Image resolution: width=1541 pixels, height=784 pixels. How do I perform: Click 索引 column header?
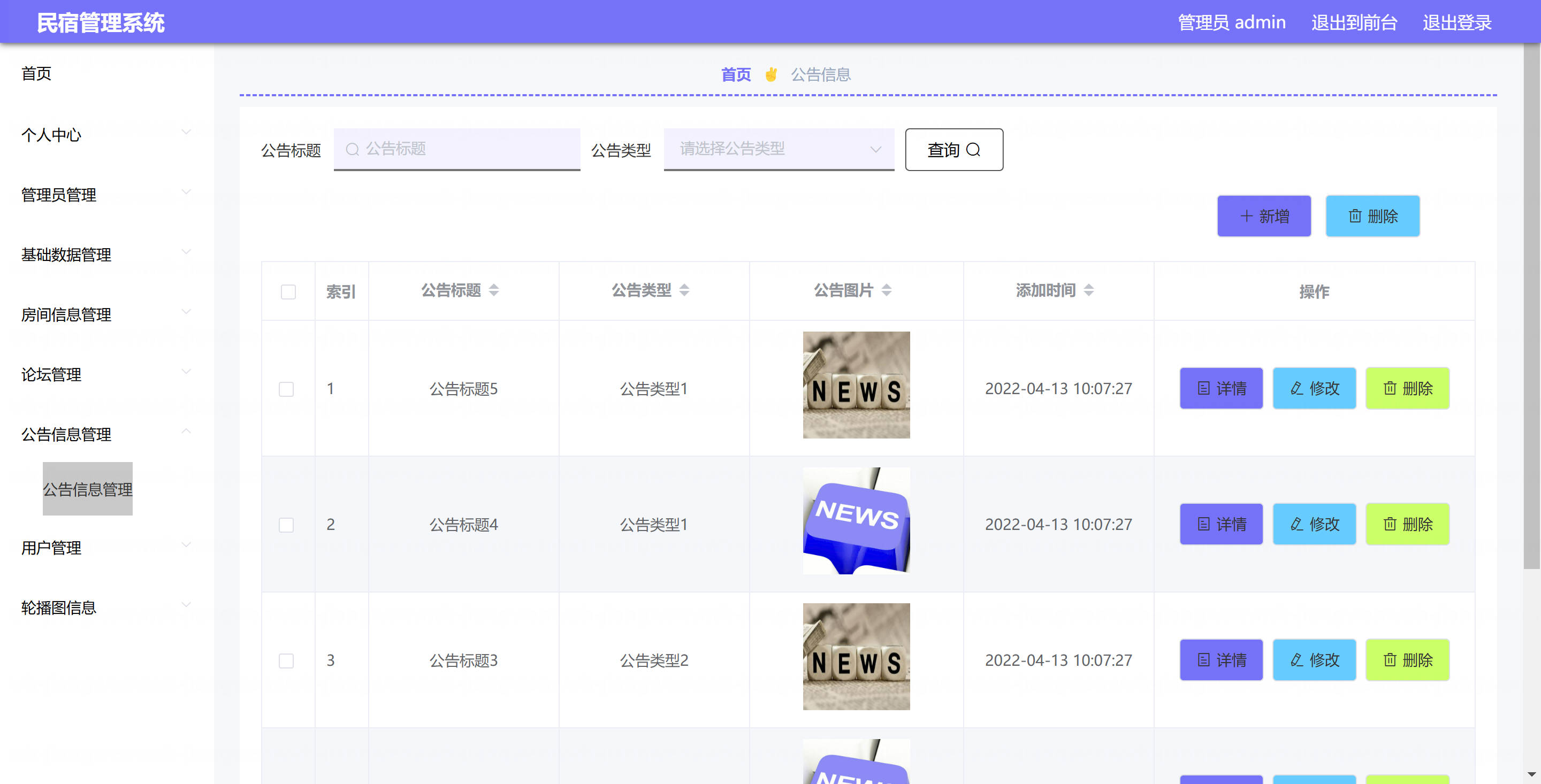point(341,292)
